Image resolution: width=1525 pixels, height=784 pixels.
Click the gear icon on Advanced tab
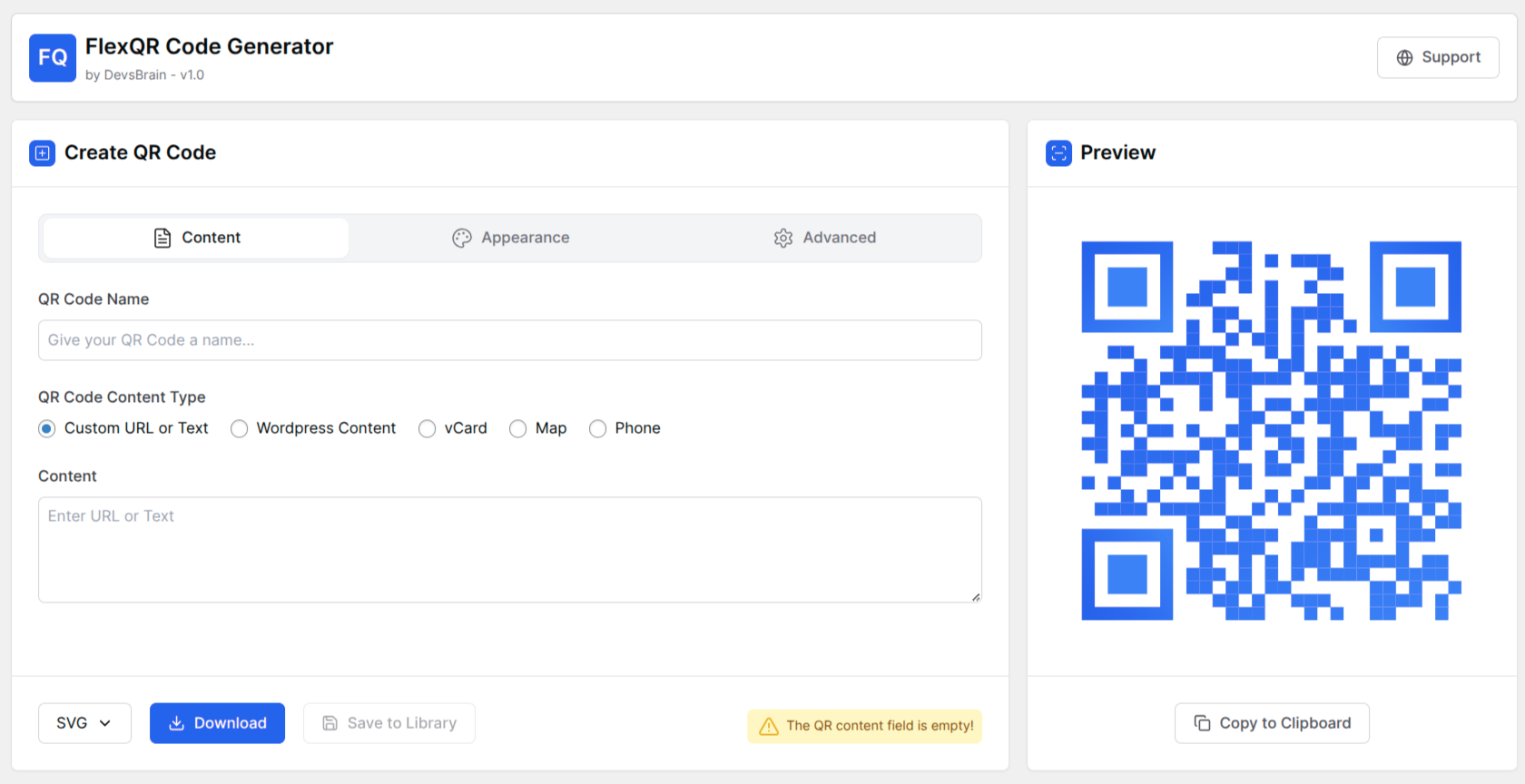pyautogui.click(x=783, y=238)
